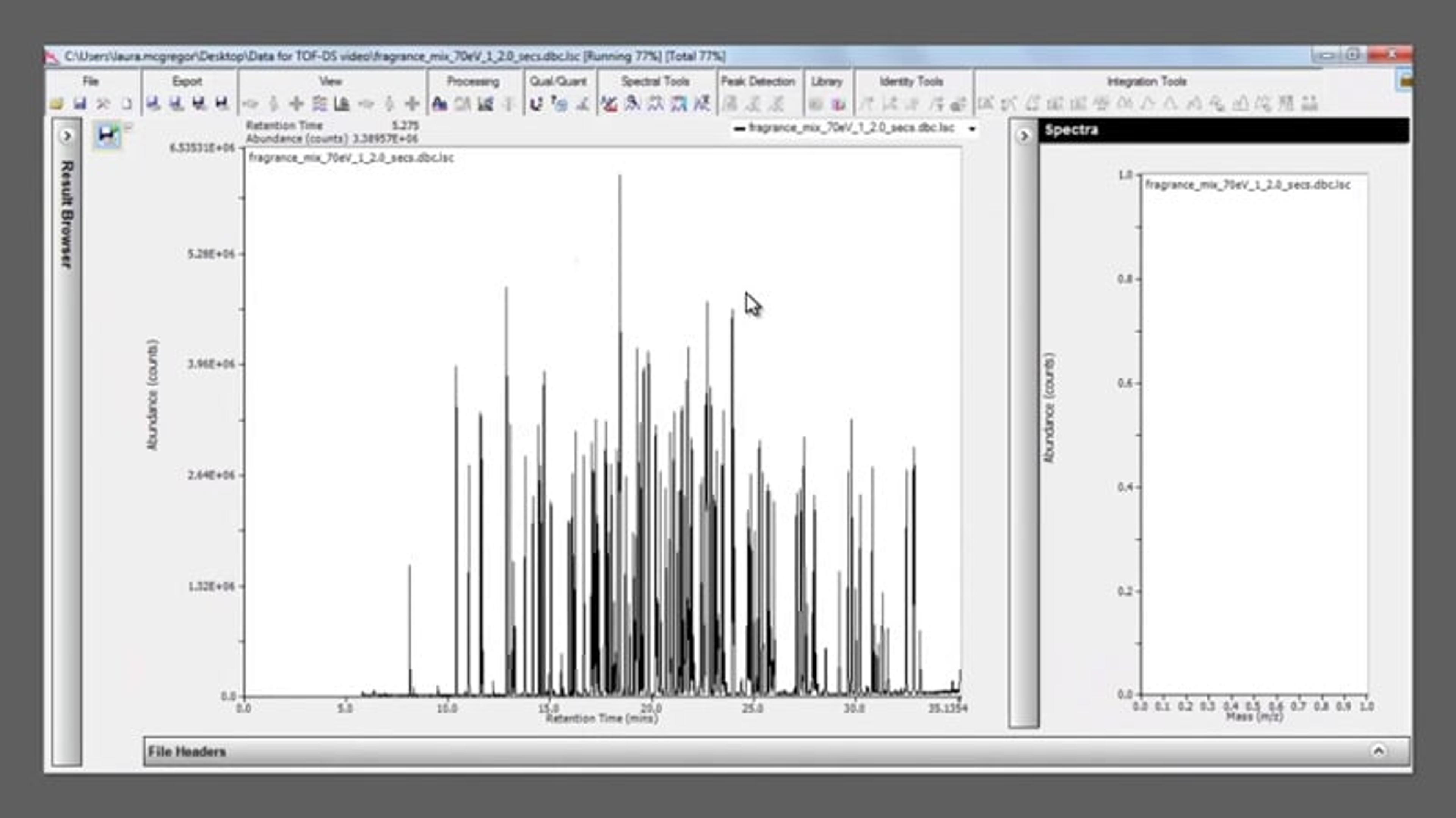Click the colored Library group icon
The width and height of the screenshot is (1456, 818).
pyautogui.click(x=838, y=104)
